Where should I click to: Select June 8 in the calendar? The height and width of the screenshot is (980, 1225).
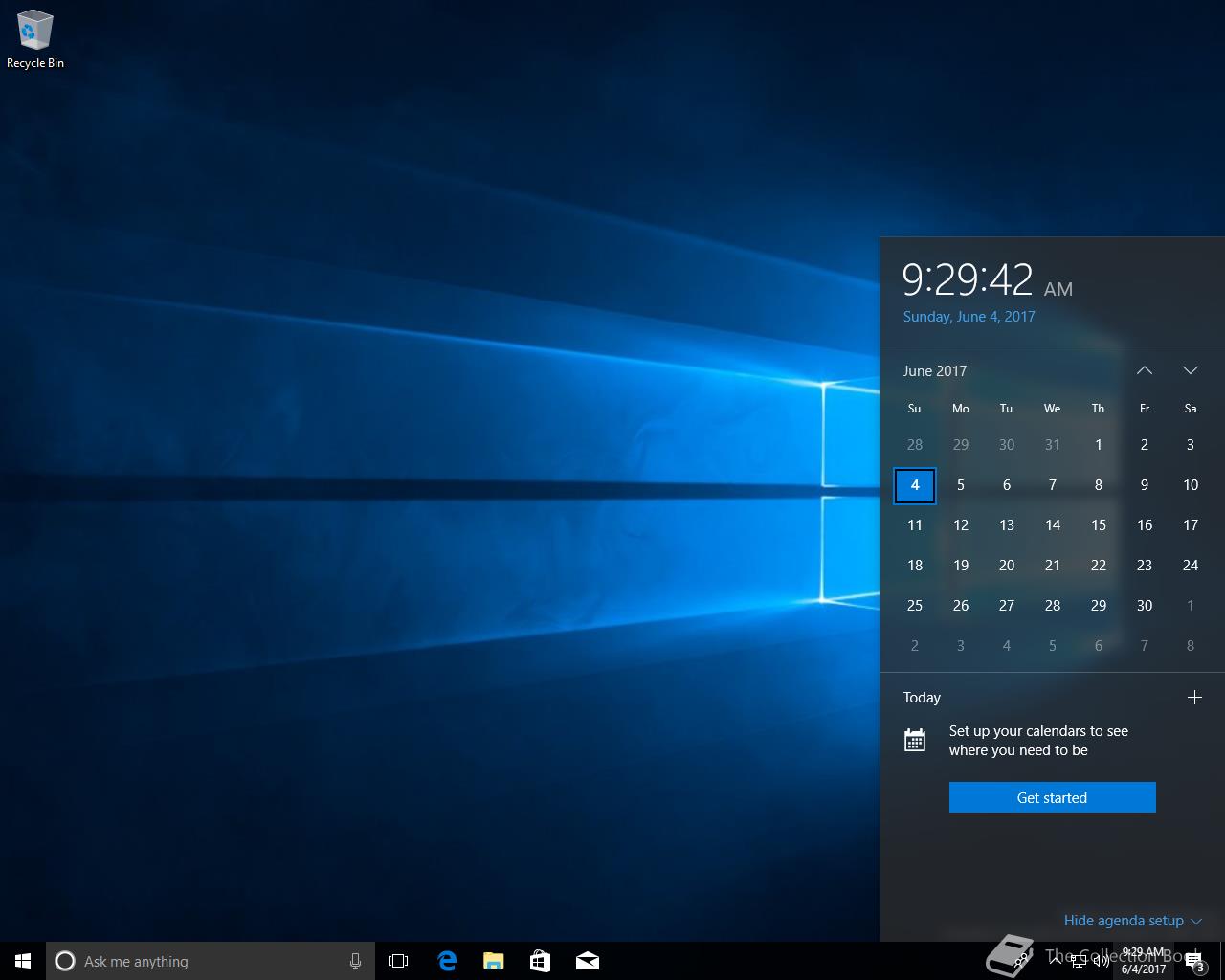1099,485
